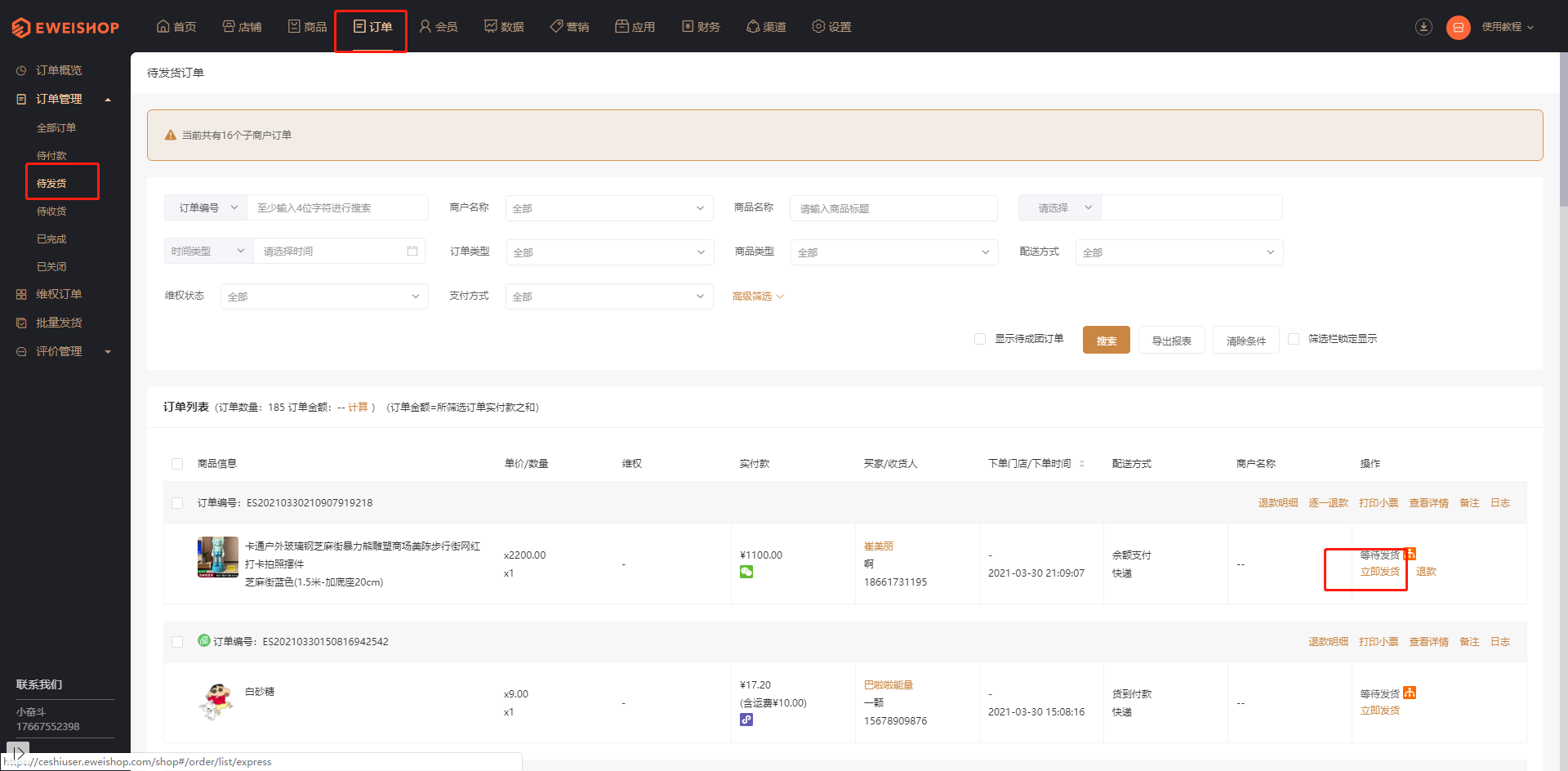Open the 订单类型 dropdown
Screen dimensions: 1568x771
click(610, 252)
